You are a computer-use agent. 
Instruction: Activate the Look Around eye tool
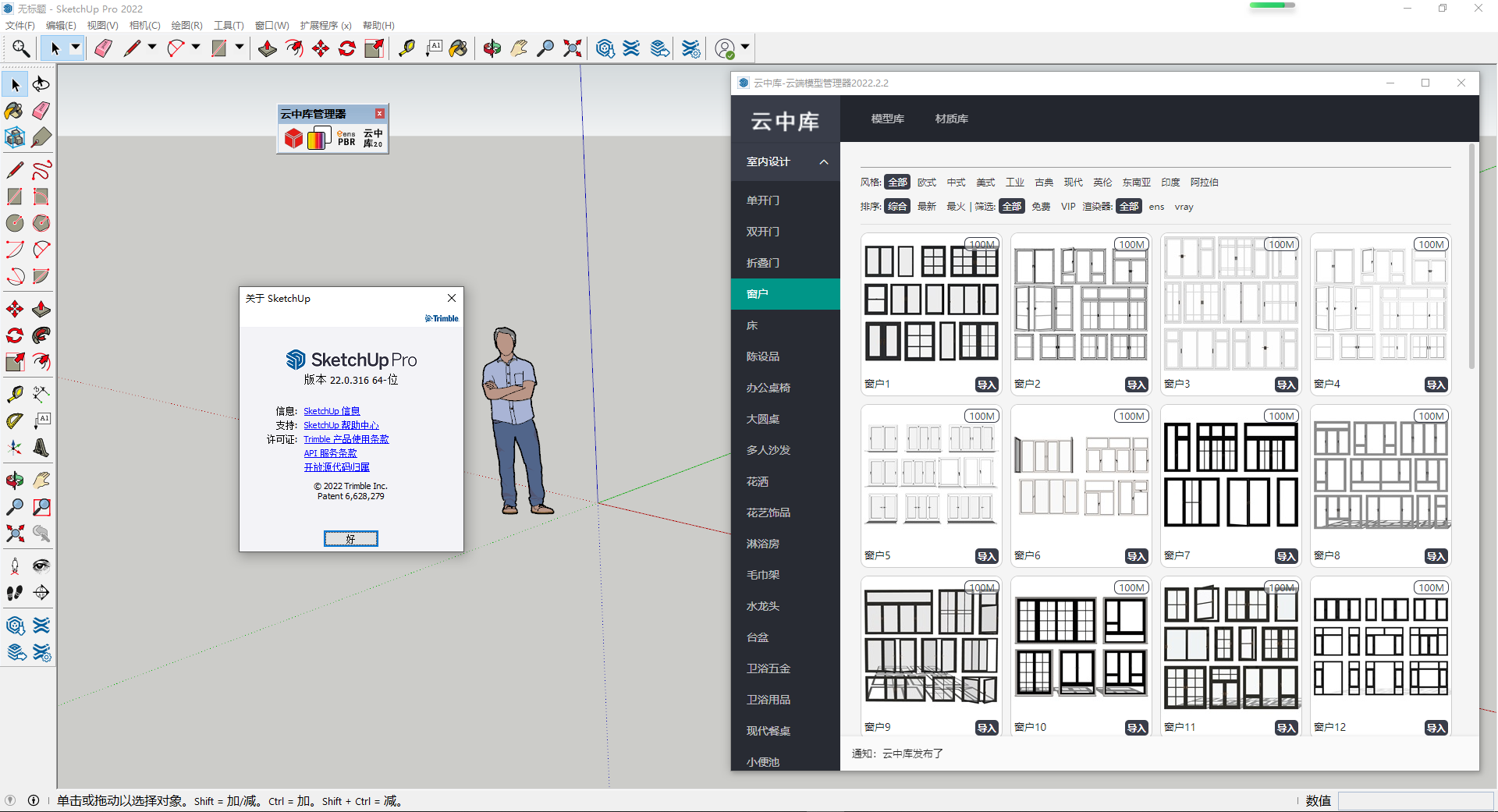pyautogui.click(x=41, y=566)
